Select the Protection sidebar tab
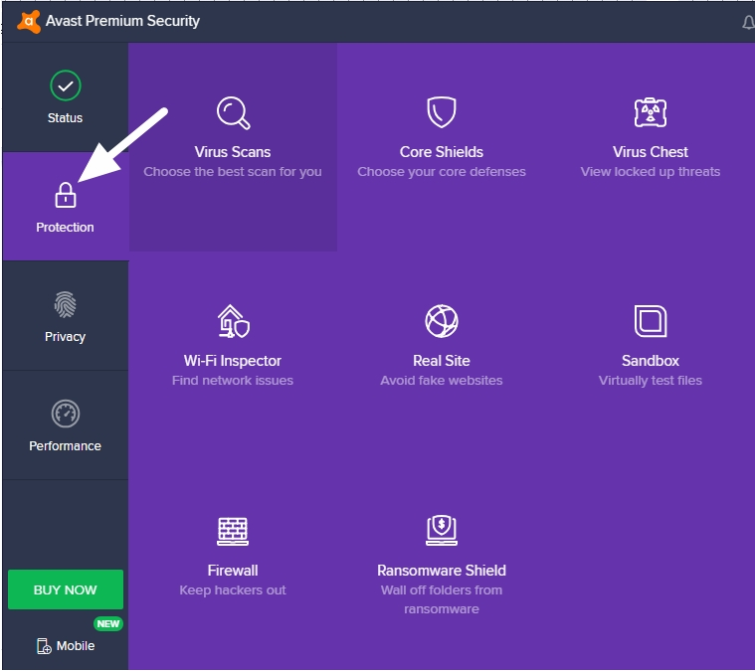Viewport: 755px width, 671px height. click(x=65, y=206)
